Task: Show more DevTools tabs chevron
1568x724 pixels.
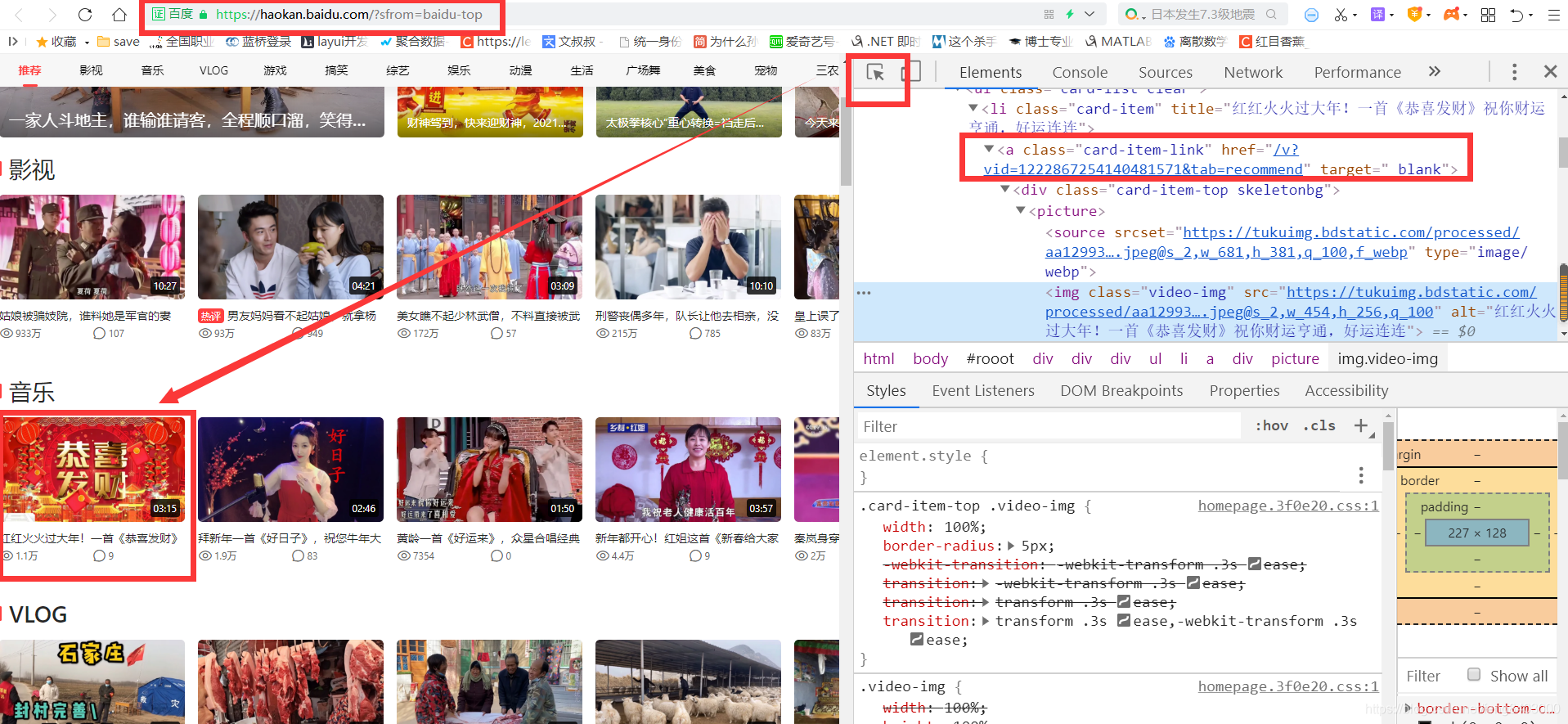Action: click(1435, 72)
